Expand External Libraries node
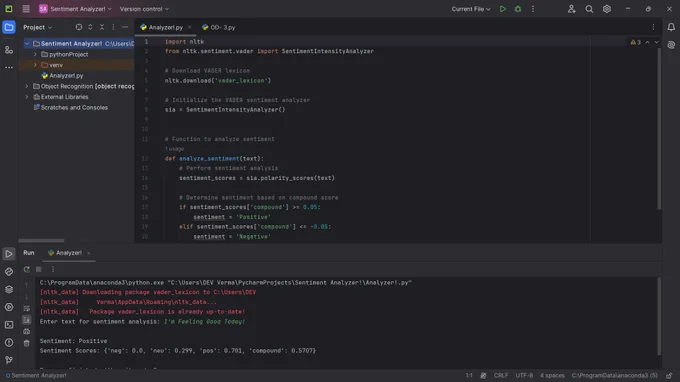This screenshot has width=680, height=382. [27, 97]
